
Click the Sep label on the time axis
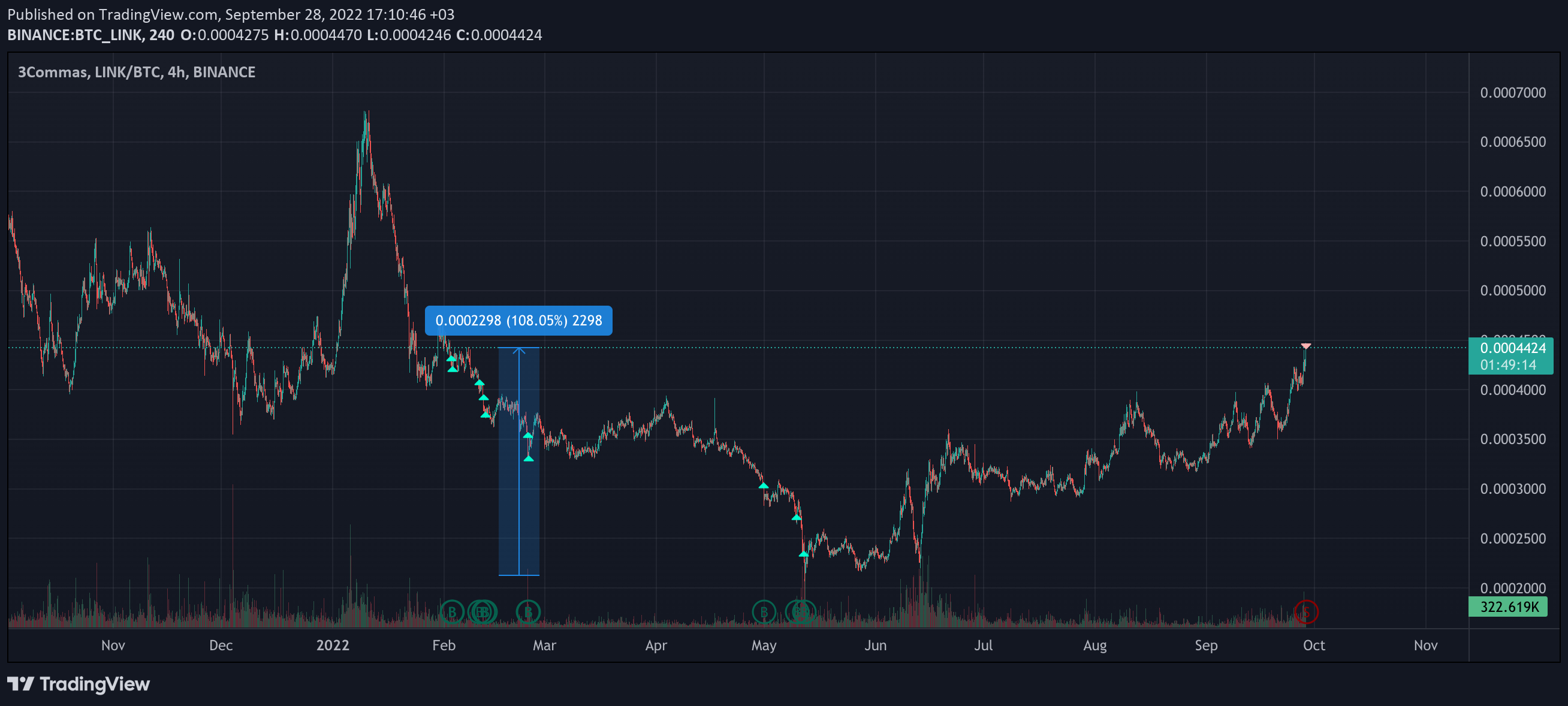1206,645
